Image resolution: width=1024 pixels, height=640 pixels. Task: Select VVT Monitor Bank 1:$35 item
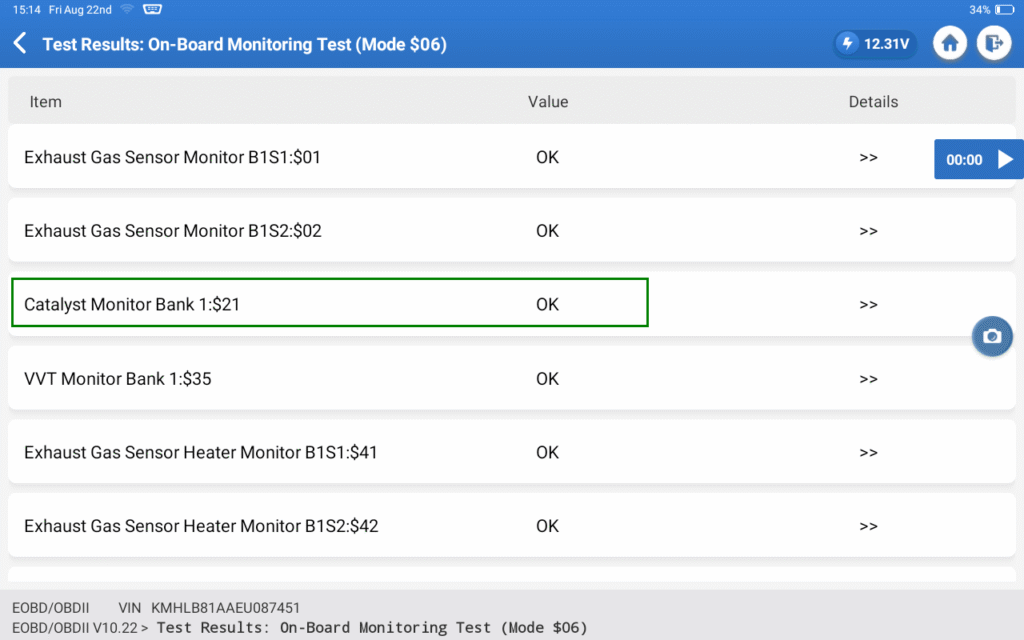tap(118, 379)
